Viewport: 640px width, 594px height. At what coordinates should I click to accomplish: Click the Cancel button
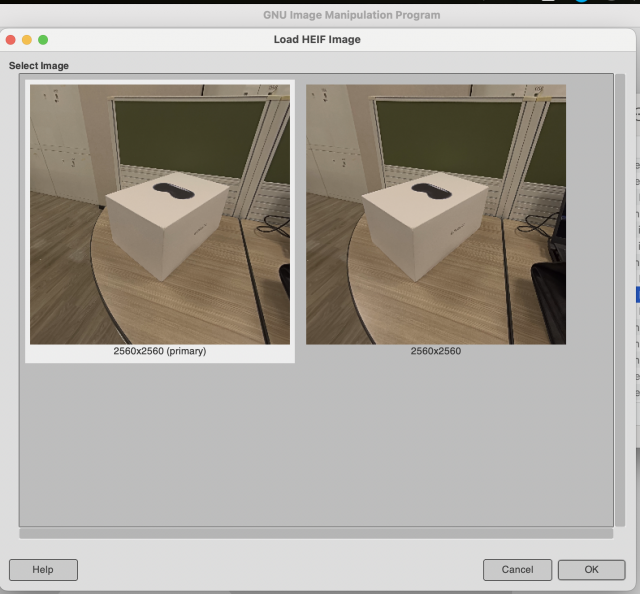pyautogui.click(x=517, y=570)
